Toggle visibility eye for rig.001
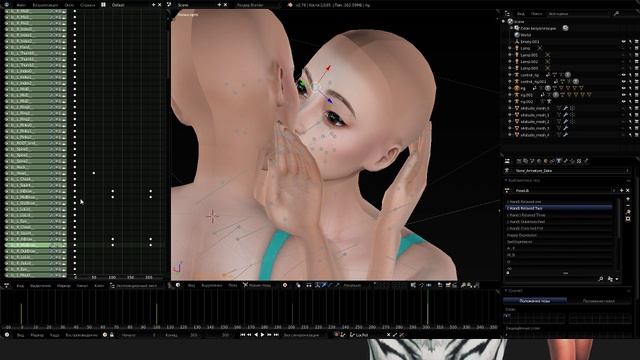The height and width of the screenshot is (360, 640). coord(624,95)
